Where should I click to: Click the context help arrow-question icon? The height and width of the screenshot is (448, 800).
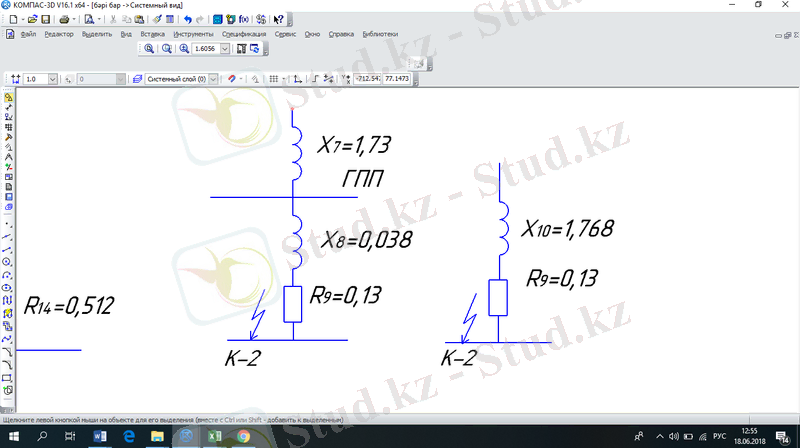point(279,19)
